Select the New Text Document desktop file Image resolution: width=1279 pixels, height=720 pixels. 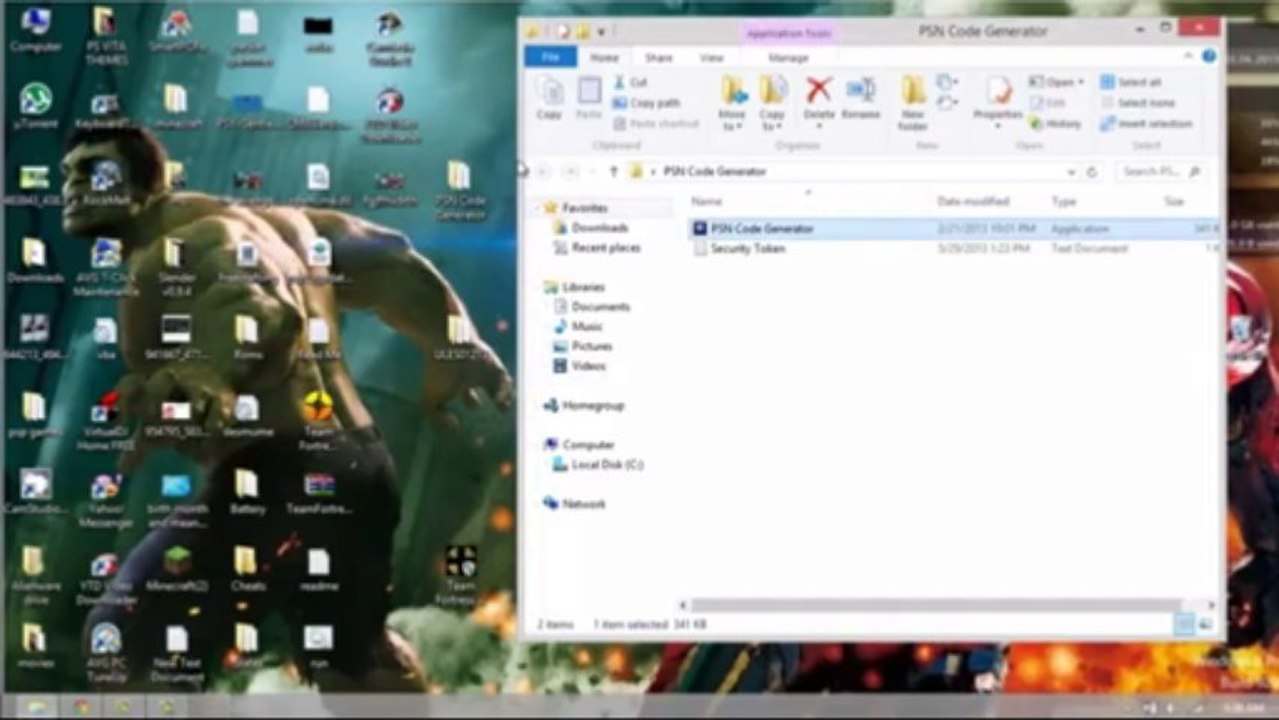[177, 654]
